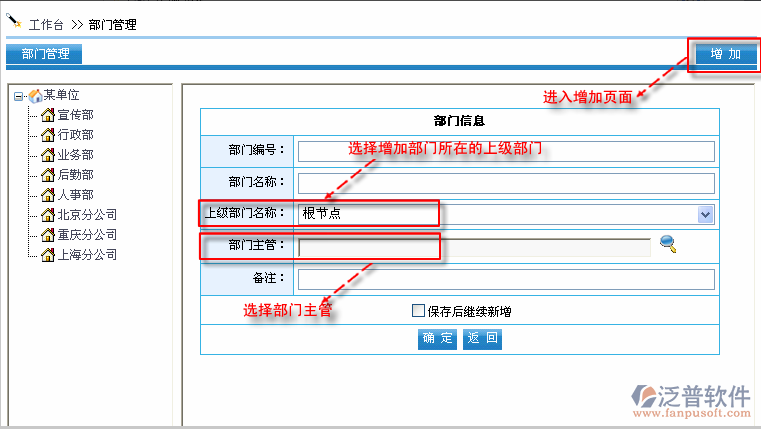This screenshot has height=429, width=761.
Task: Click the house icon beside 北京分公司
Action: [48, 214]
